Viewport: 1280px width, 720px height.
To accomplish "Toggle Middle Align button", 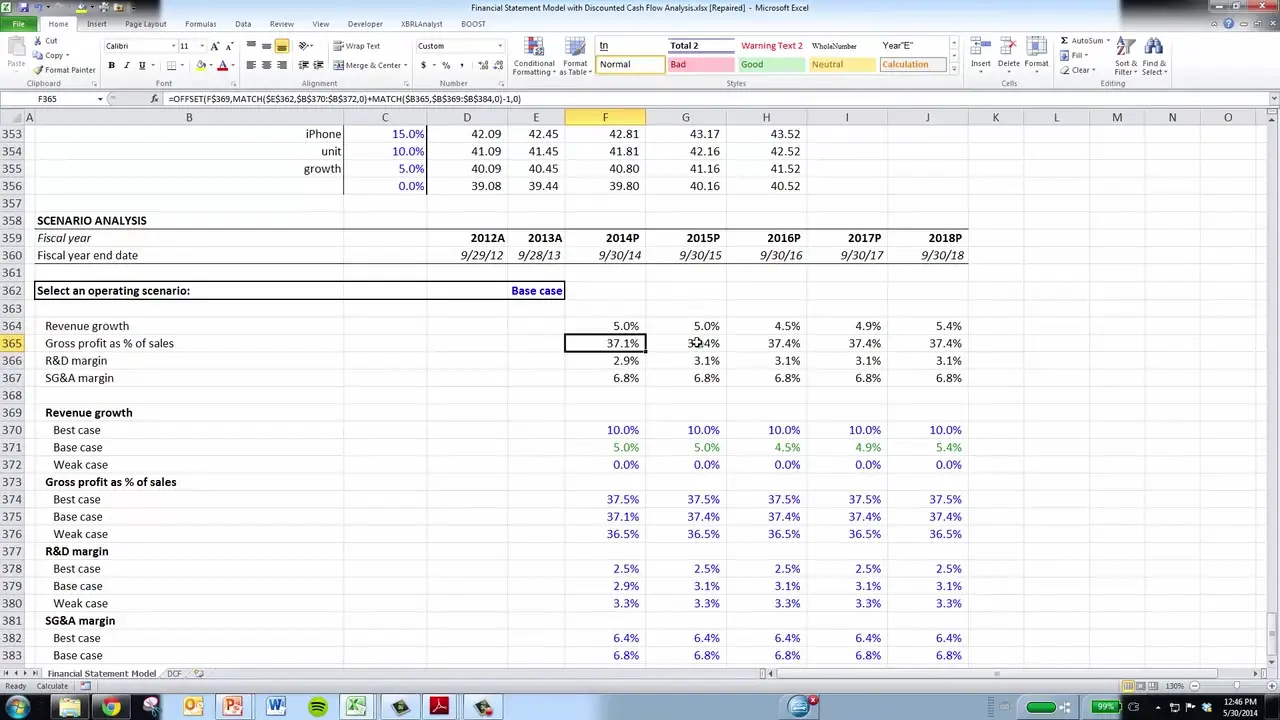I will [x=266, y=46].
